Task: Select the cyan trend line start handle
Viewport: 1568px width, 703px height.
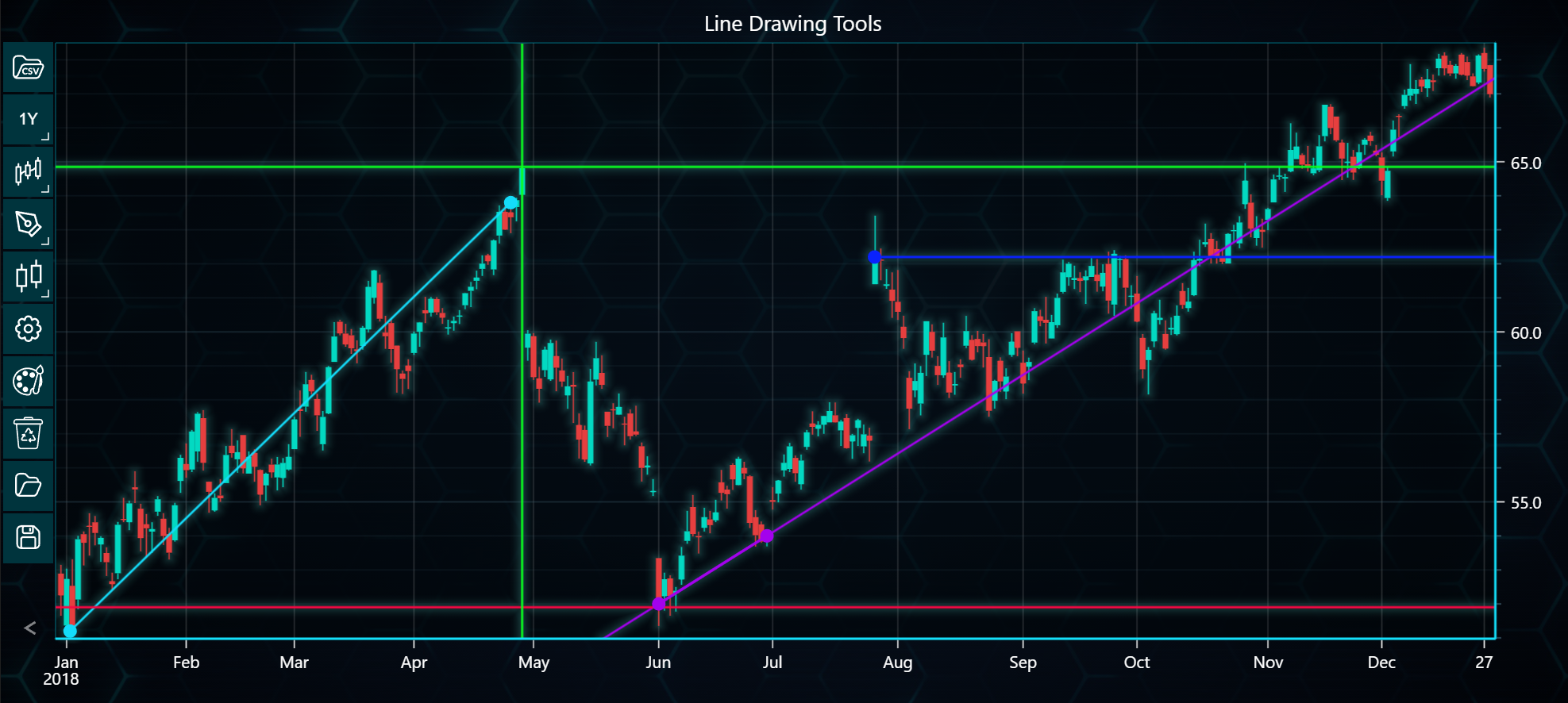Action: (70, 632)
